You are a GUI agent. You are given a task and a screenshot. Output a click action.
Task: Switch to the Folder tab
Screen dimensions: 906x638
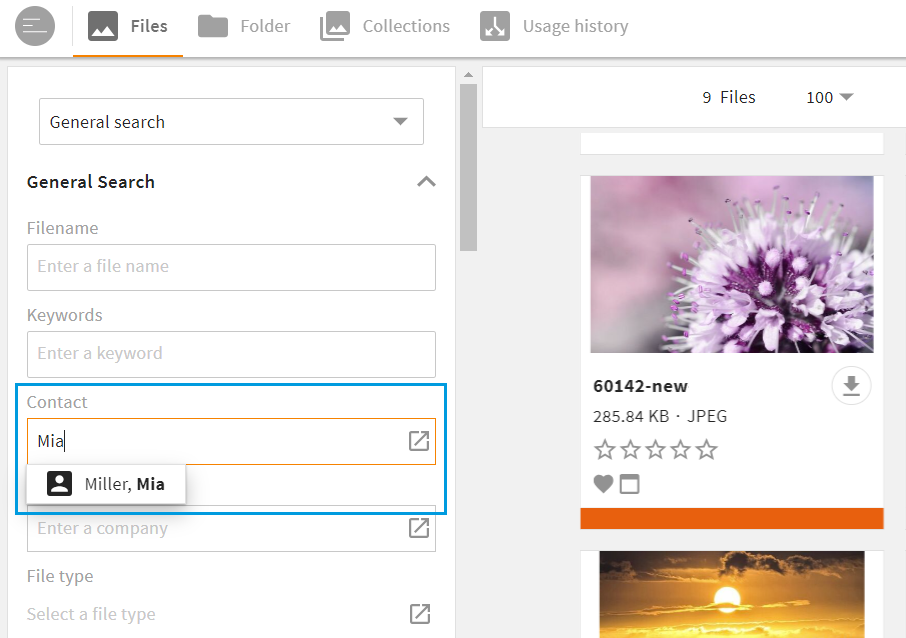click(244, 26)
